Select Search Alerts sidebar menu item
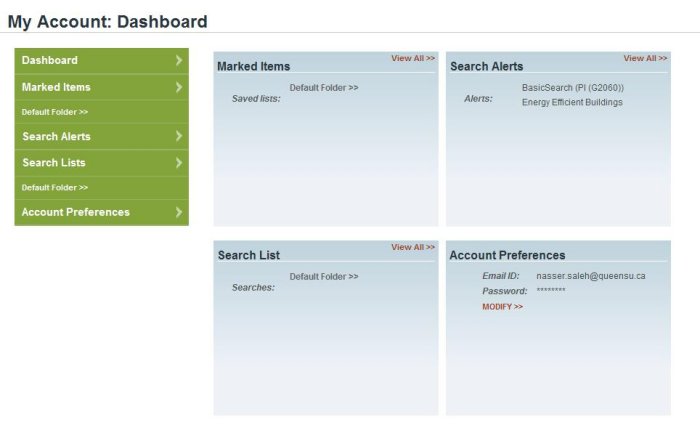Viewport: 700px width, 433px height. click(x=102, y=136)
